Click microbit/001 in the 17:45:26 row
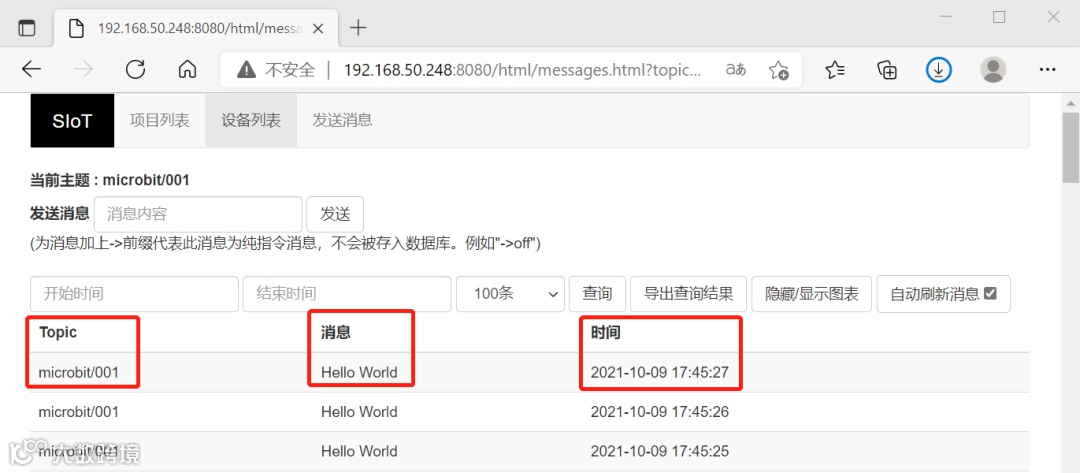The height and width of the screenshot is (473, 1080). tap(79, 412)
